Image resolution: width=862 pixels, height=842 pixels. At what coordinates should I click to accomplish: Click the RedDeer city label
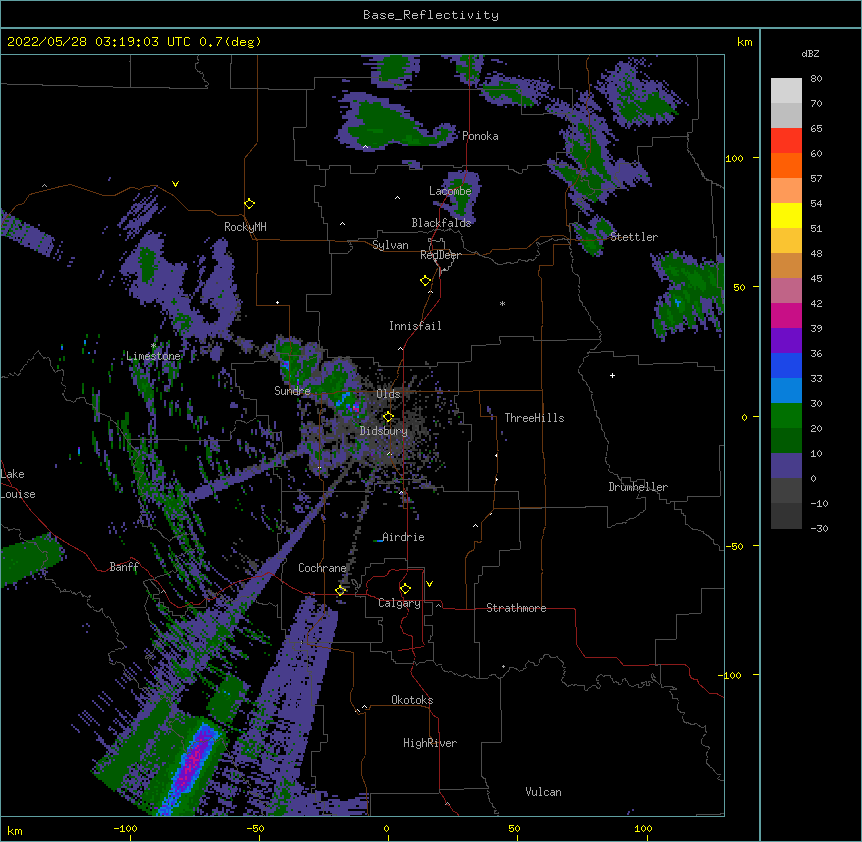(440, 255)
